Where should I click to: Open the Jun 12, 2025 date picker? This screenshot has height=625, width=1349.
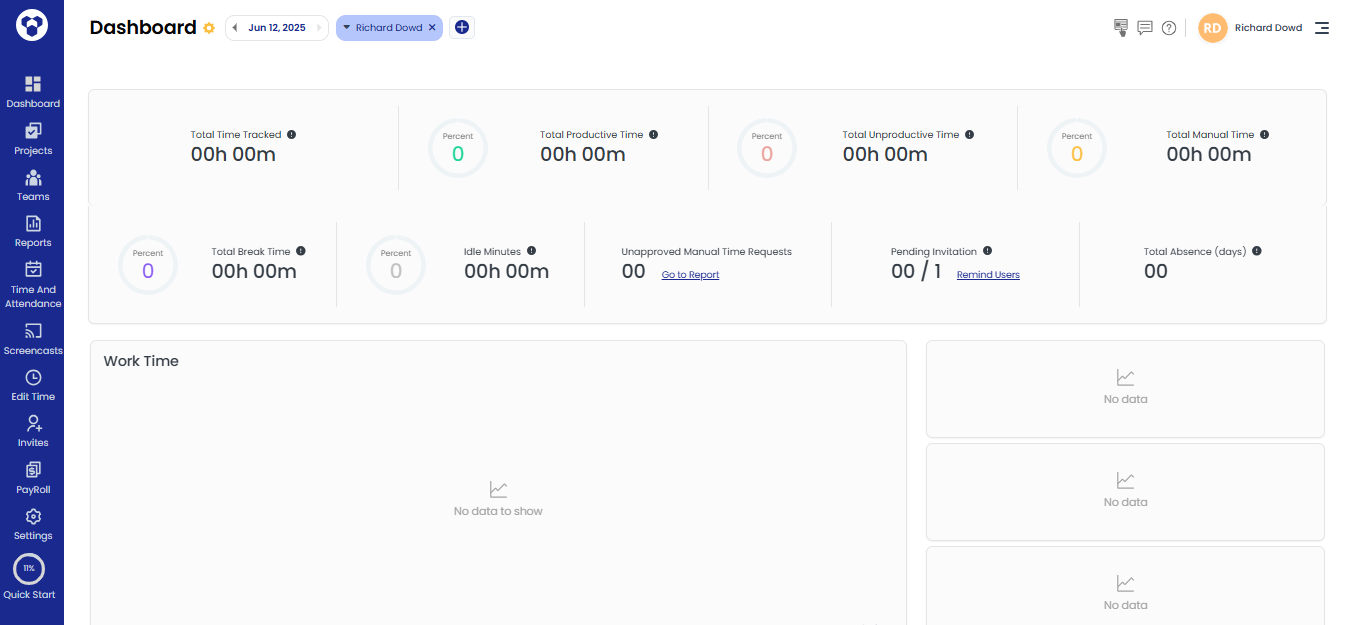pyautogui.click(x=277, y=27)
